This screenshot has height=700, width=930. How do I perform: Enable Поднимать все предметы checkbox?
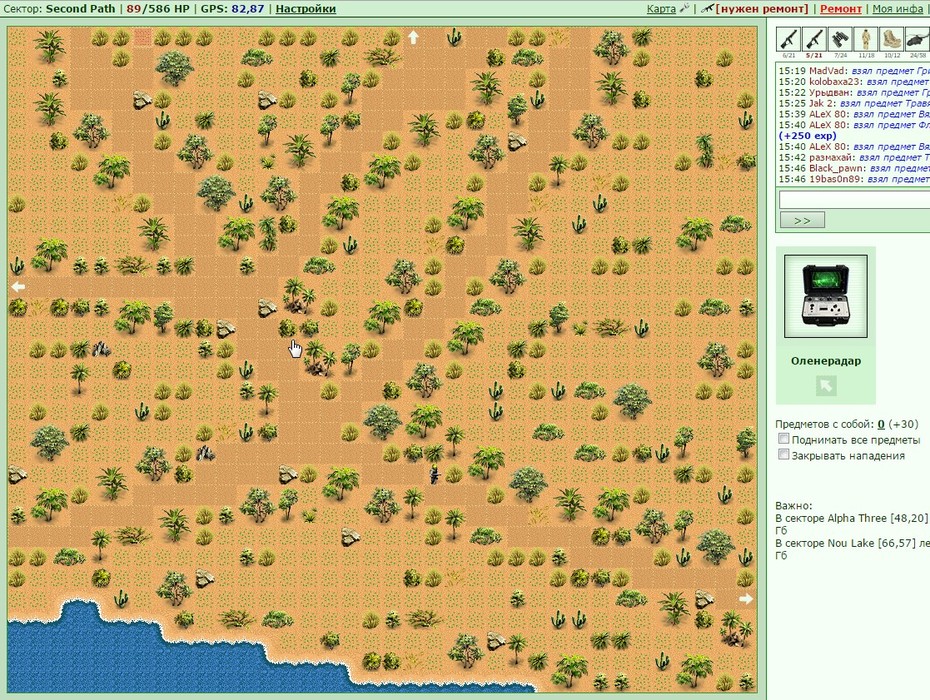[784, 439]
